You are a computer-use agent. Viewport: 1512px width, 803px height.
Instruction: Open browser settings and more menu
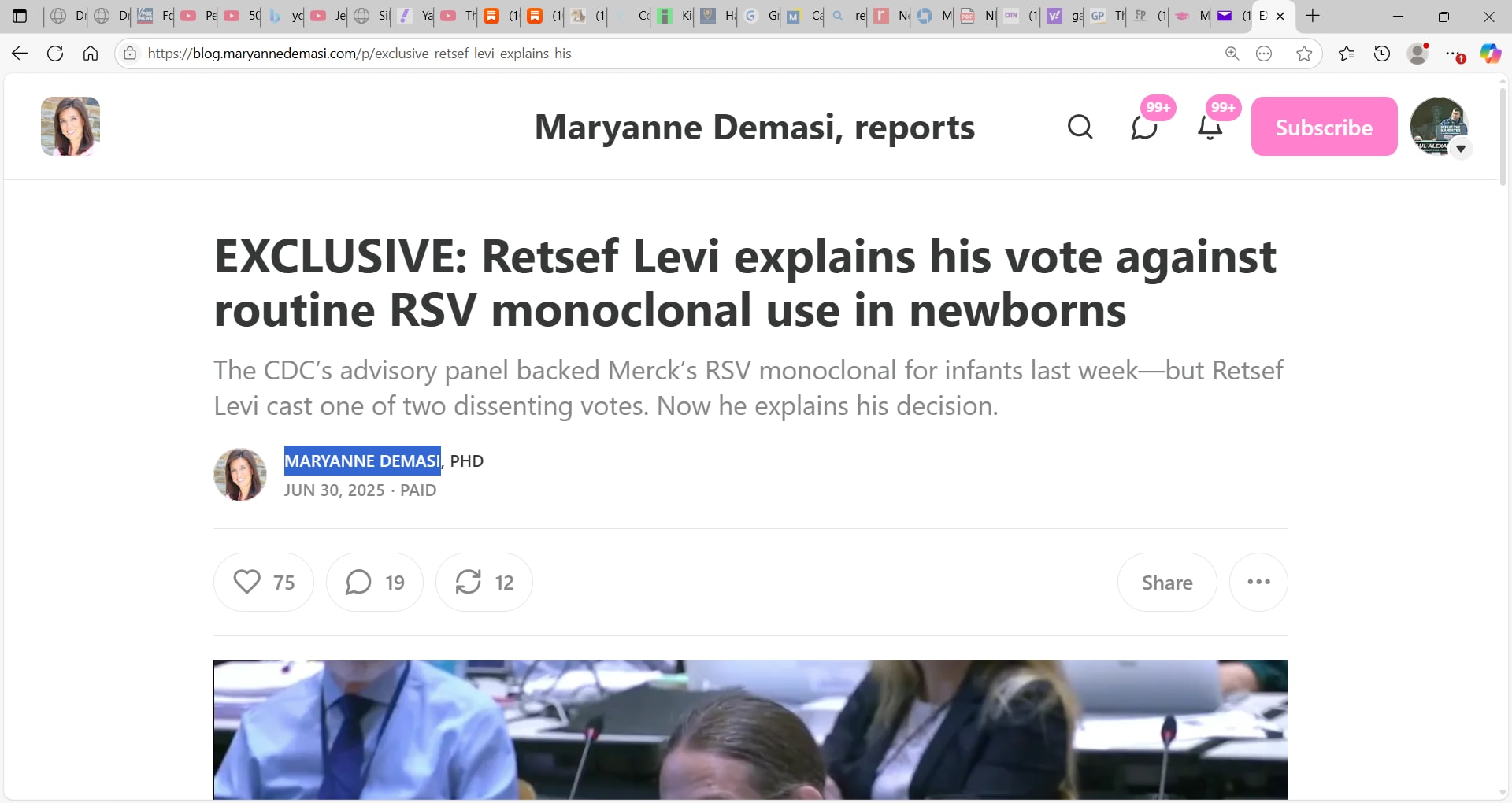pos(1454,54)
